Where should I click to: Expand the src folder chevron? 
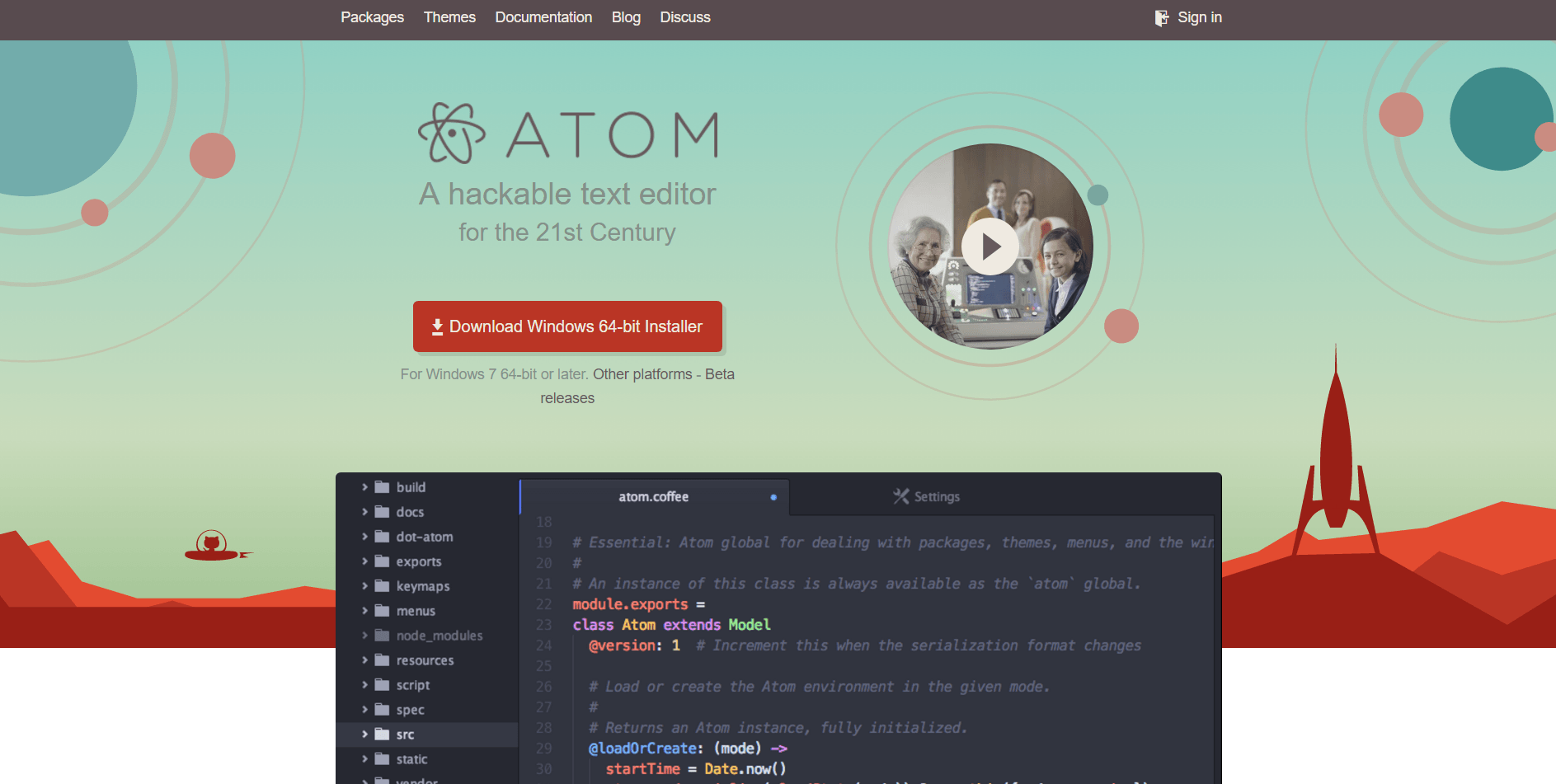tap(364, 735)
